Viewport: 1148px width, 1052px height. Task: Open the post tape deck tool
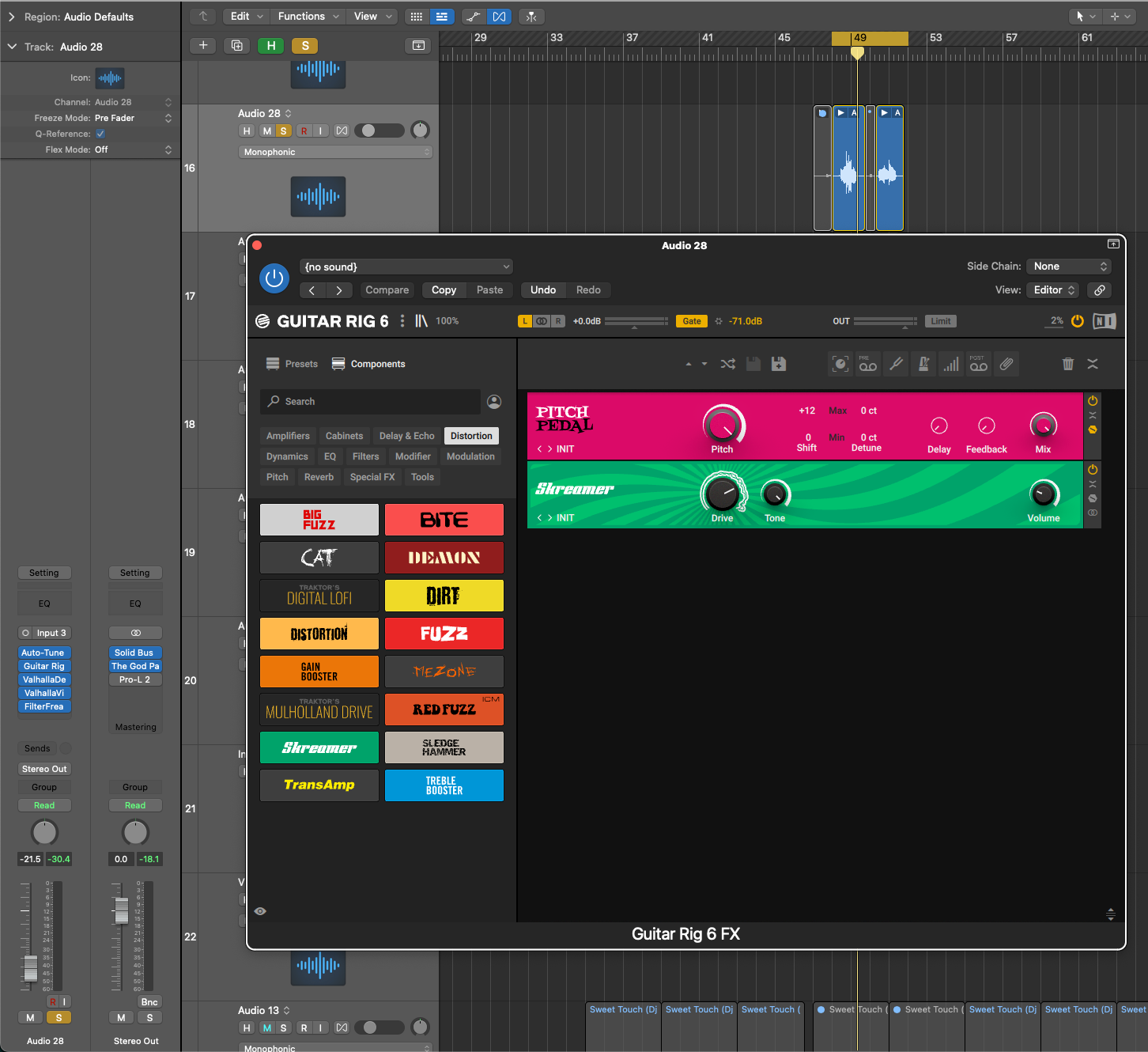(979, 364)
